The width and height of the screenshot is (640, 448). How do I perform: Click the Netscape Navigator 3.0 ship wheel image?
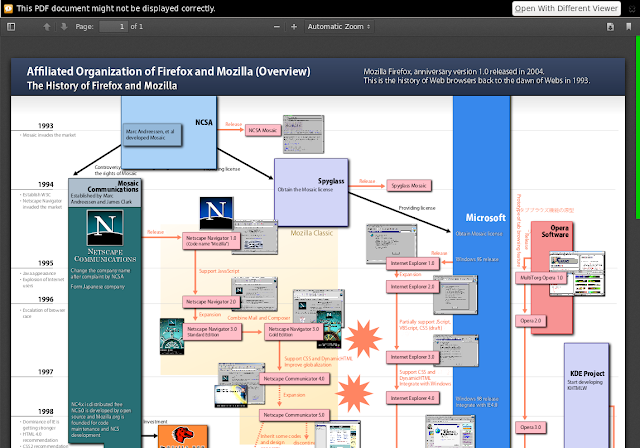(x=172, y=337)
